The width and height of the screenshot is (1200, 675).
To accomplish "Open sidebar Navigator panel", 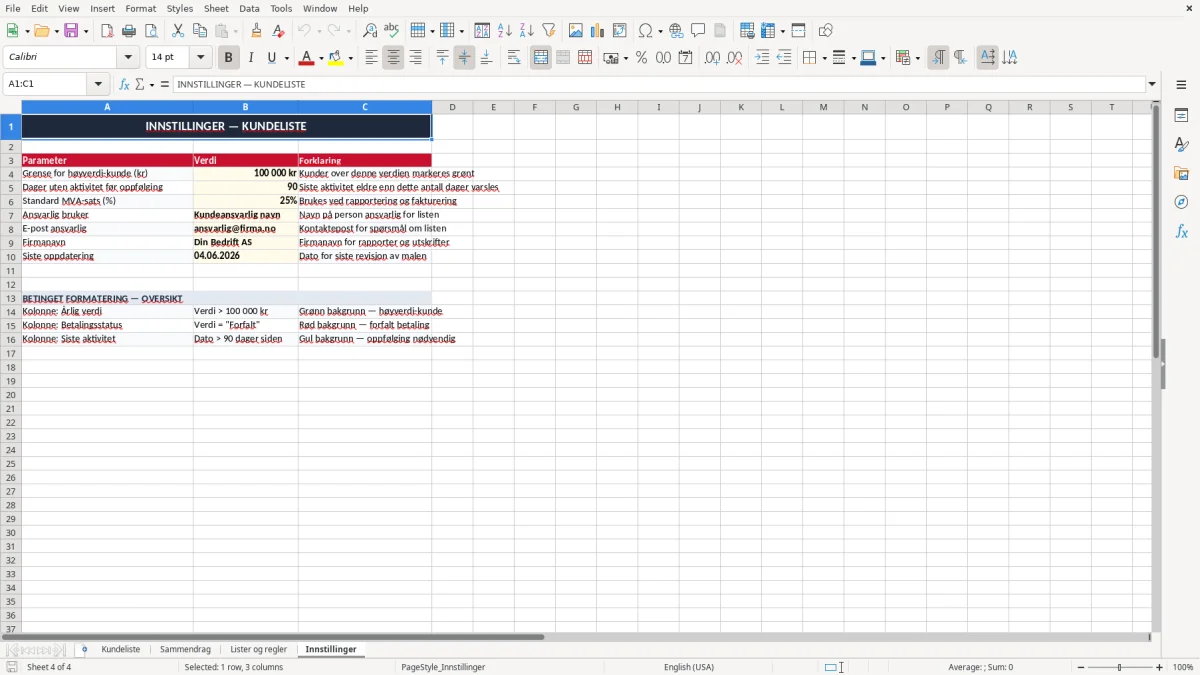I will (1181, 203).
